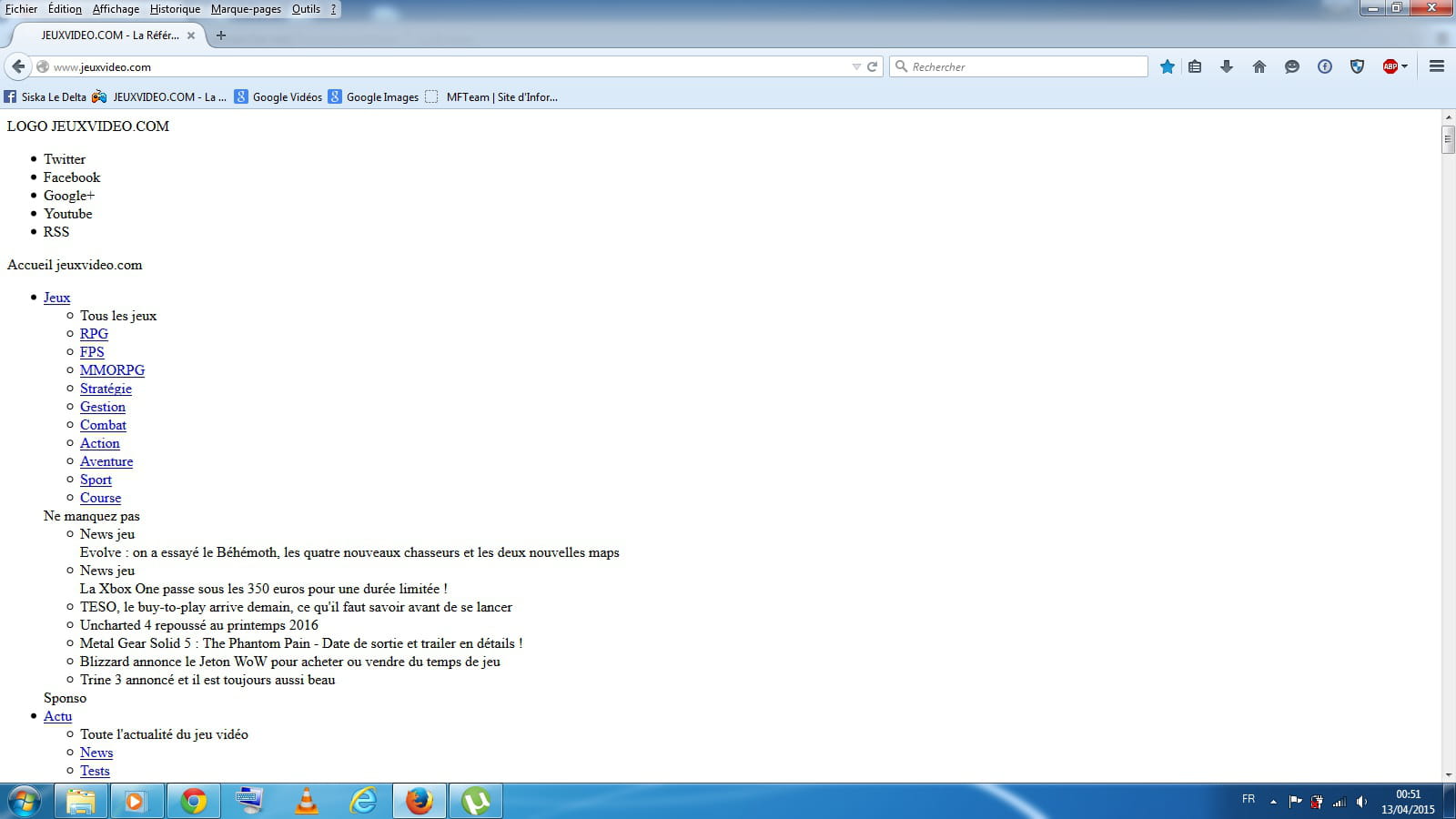Open the Firefox hamburger menu
The width and height of the screenshot is (1456, 819).
click(x=1437, y=66)
